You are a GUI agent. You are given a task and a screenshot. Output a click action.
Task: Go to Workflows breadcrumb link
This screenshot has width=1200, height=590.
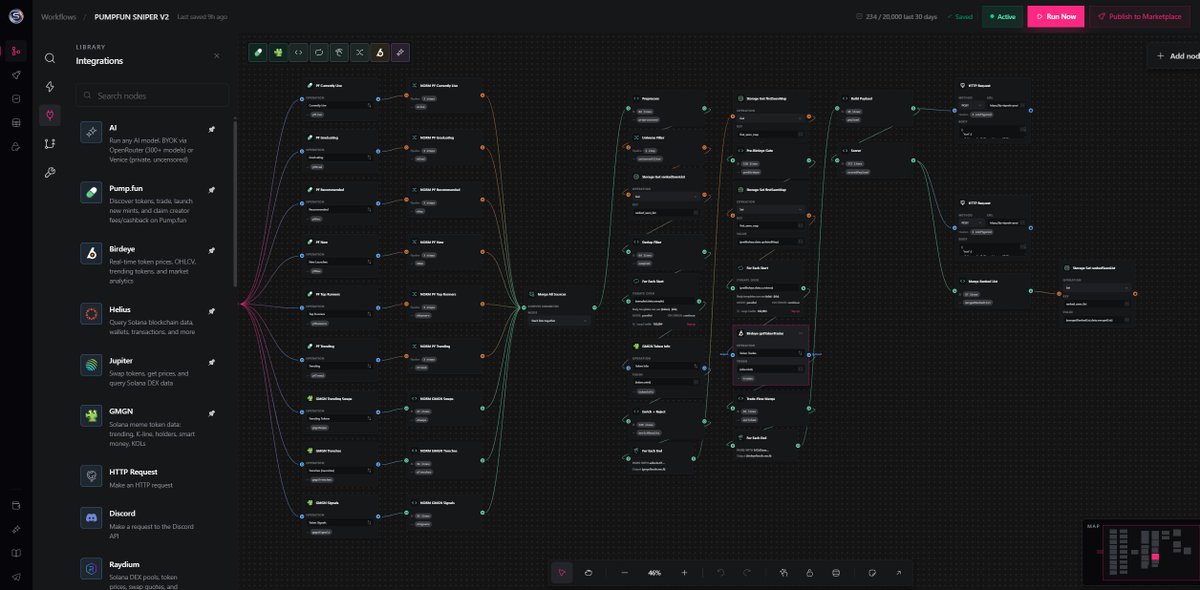(60, 17)
